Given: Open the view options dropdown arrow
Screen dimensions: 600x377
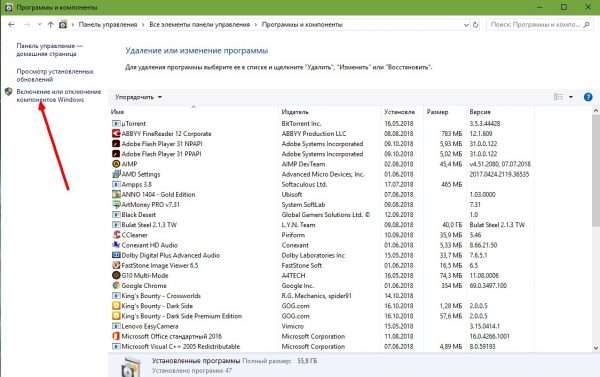Looking at the screenshot, I should pos(571,97).
